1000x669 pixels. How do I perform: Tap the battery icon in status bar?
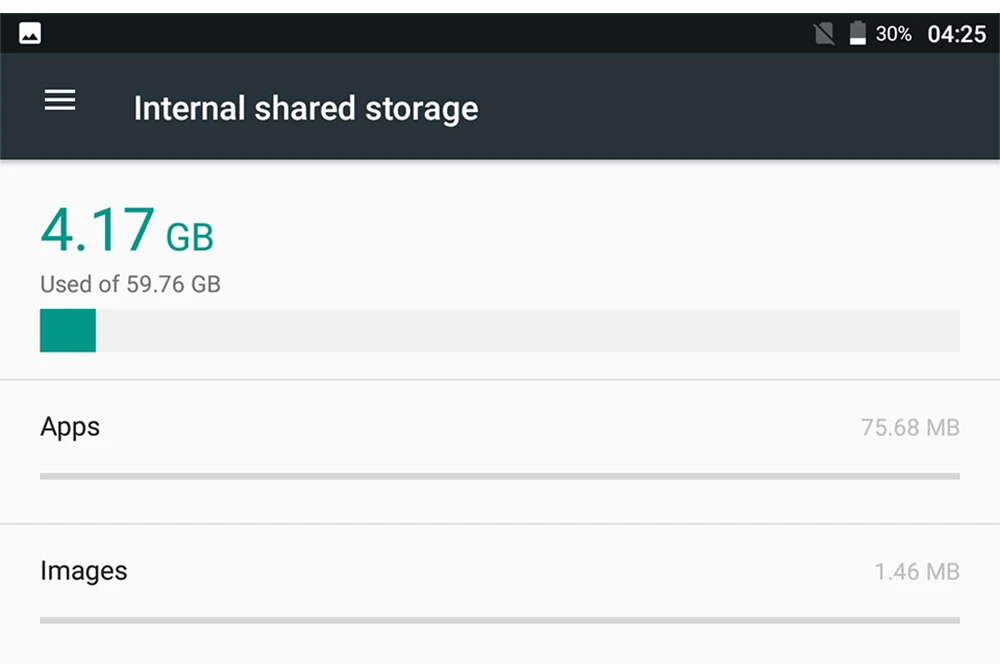[858, 33]
